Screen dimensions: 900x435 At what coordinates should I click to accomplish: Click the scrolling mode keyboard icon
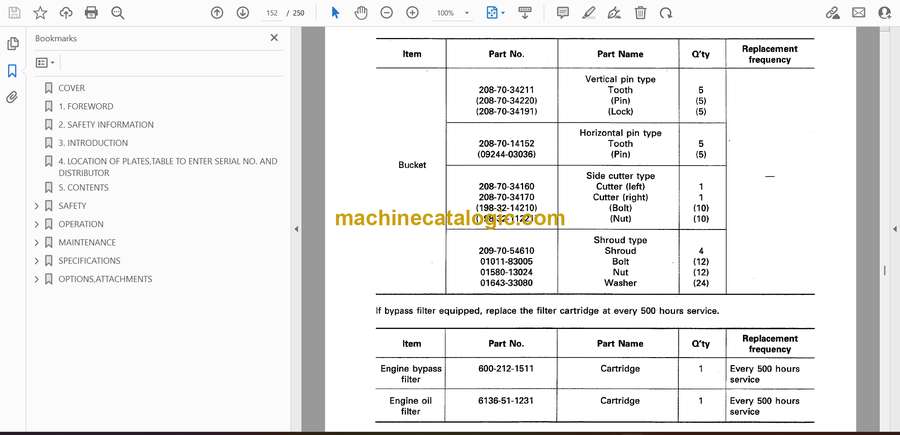525,13
